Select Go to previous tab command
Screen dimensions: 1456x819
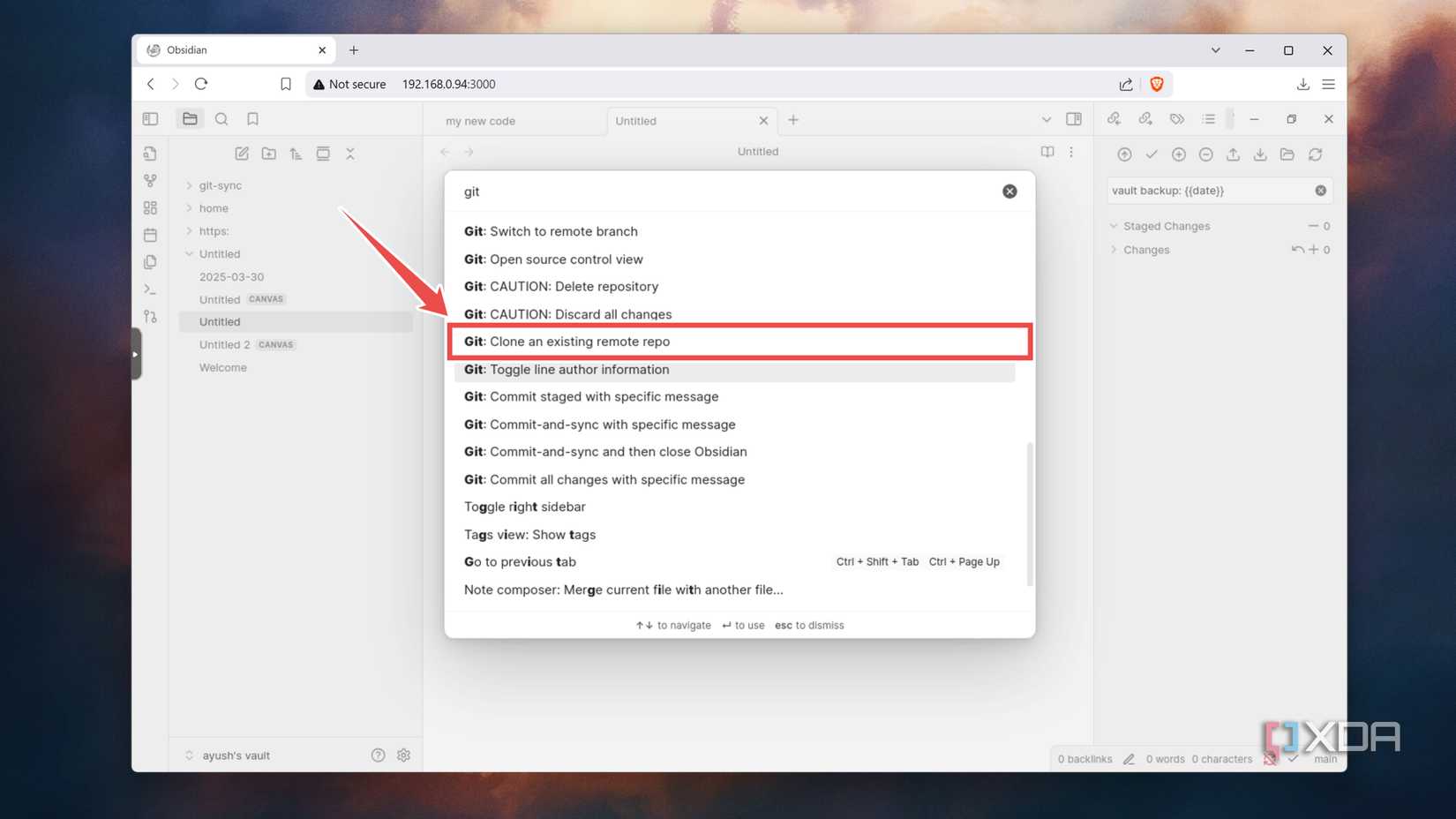coord(734,562)
